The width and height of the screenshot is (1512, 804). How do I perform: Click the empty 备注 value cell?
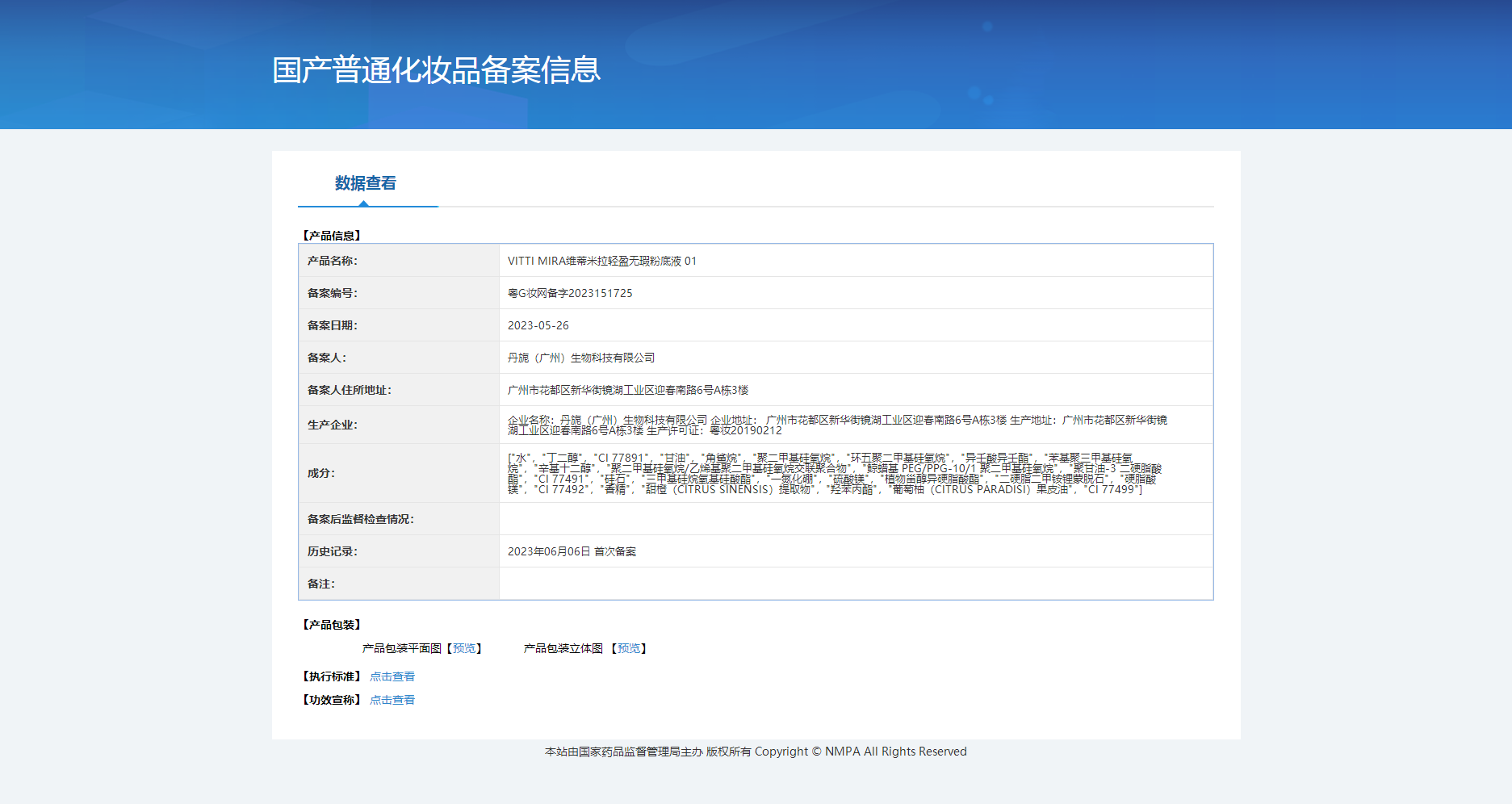pos(855,584)
